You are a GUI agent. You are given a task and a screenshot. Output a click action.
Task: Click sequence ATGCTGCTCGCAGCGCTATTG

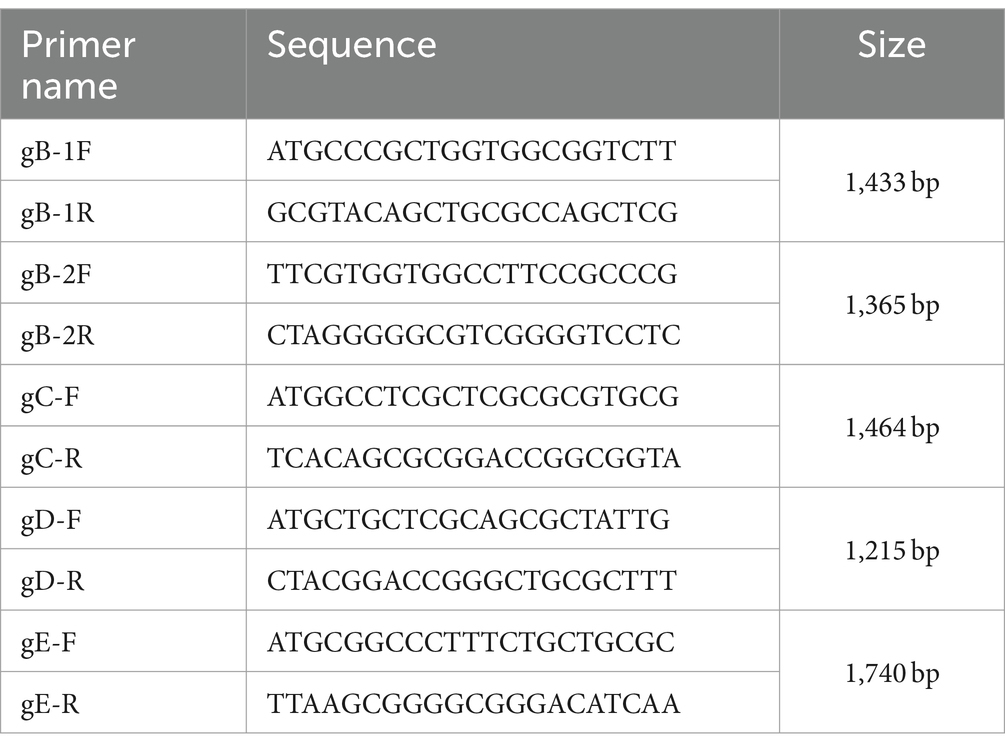pyautogui.click(x=469, y=519)
